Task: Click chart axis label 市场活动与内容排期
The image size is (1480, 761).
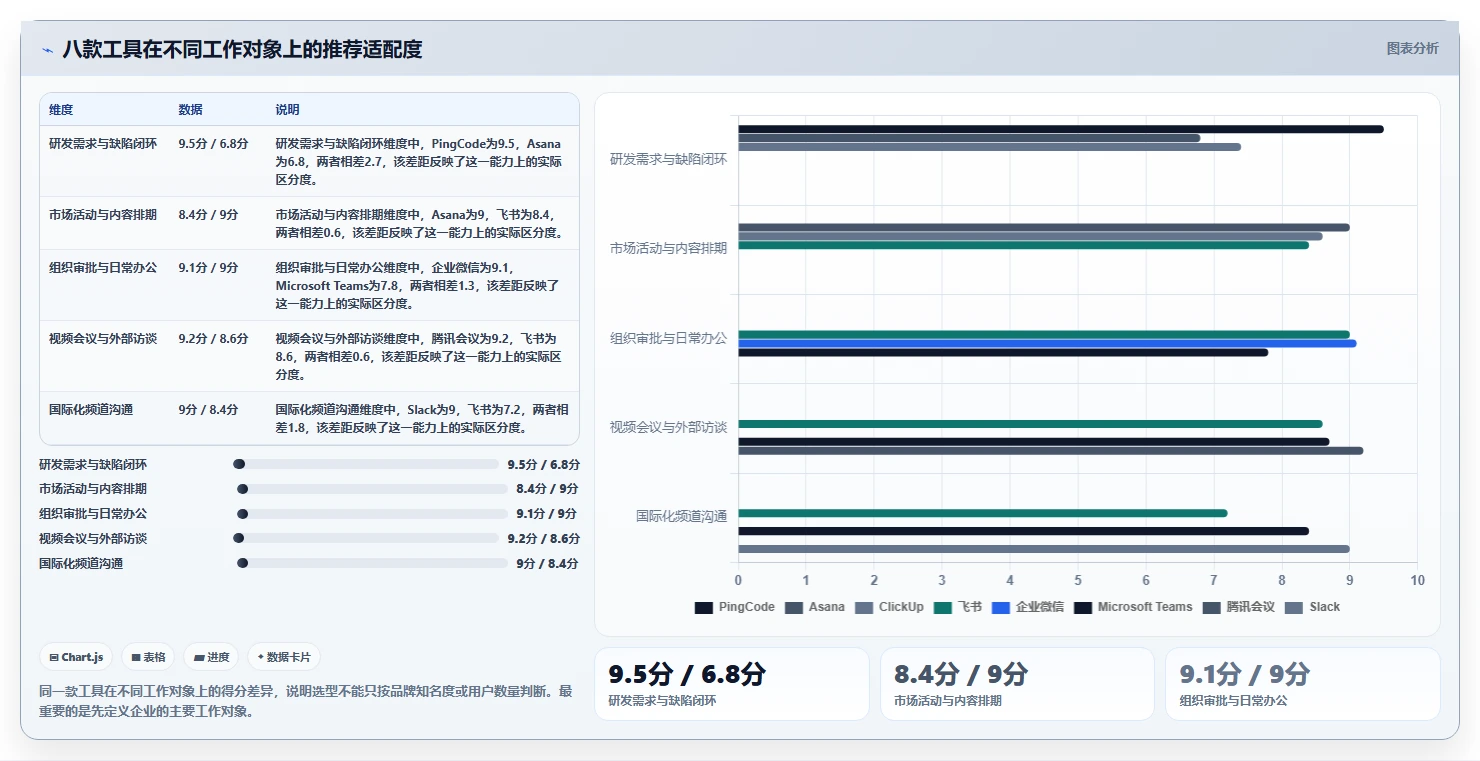Action: (x=669, y=248)
